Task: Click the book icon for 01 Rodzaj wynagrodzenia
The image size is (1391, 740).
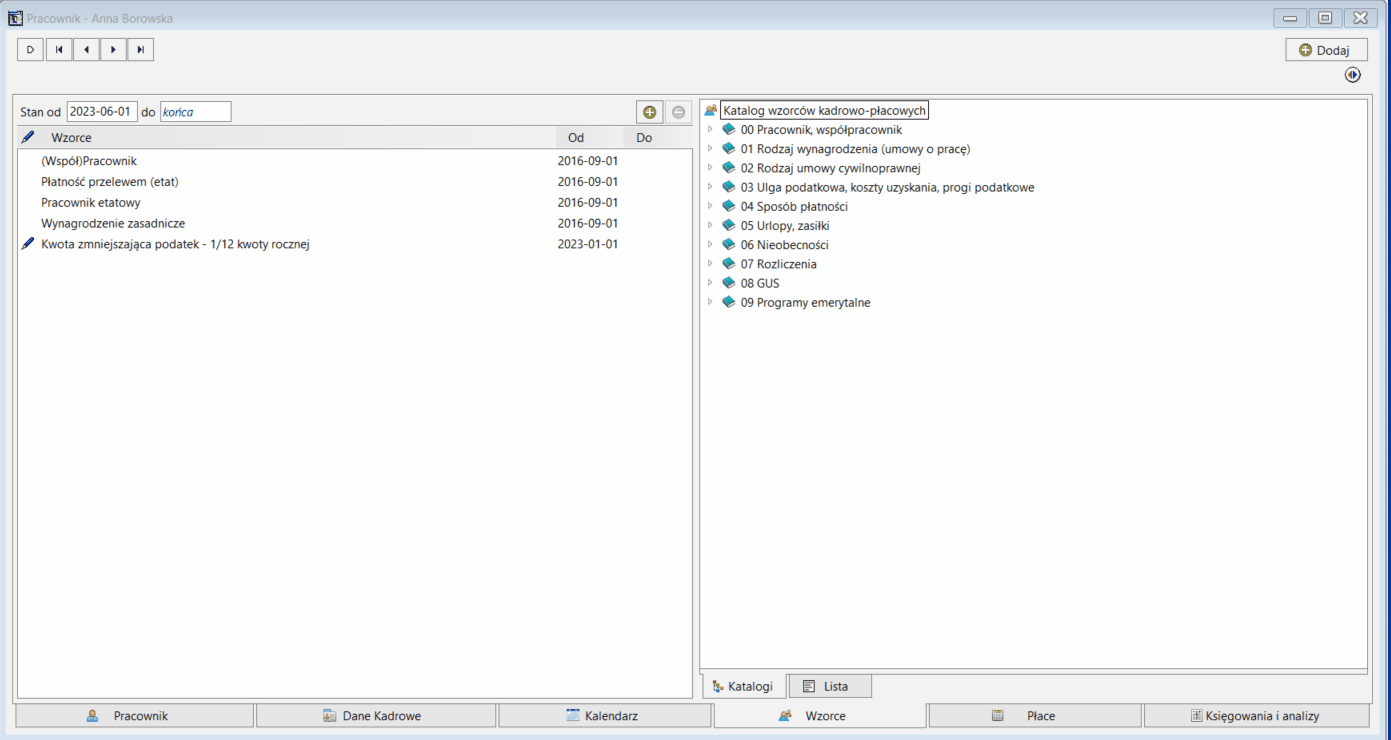Action: click(x=728, y=149)
